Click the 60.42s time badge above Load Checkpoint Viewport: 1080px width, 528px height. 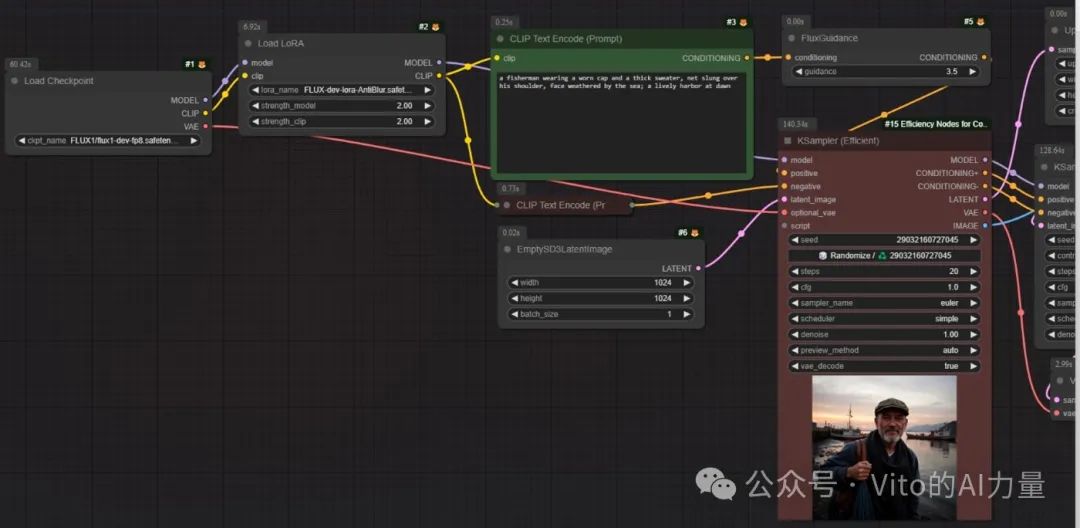pyautogui.click(x=23, y=65)
